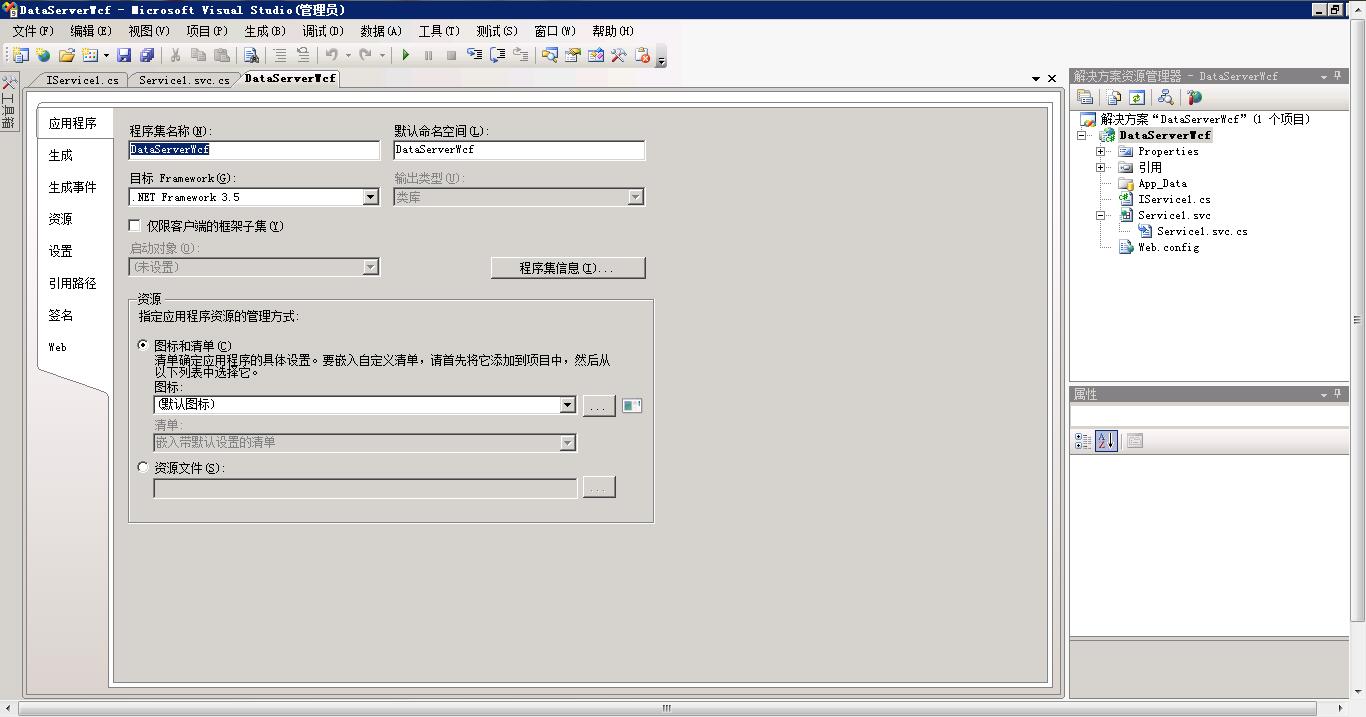Click the Copy toolbar icon

pyautogui.click(x=198, y=56)
